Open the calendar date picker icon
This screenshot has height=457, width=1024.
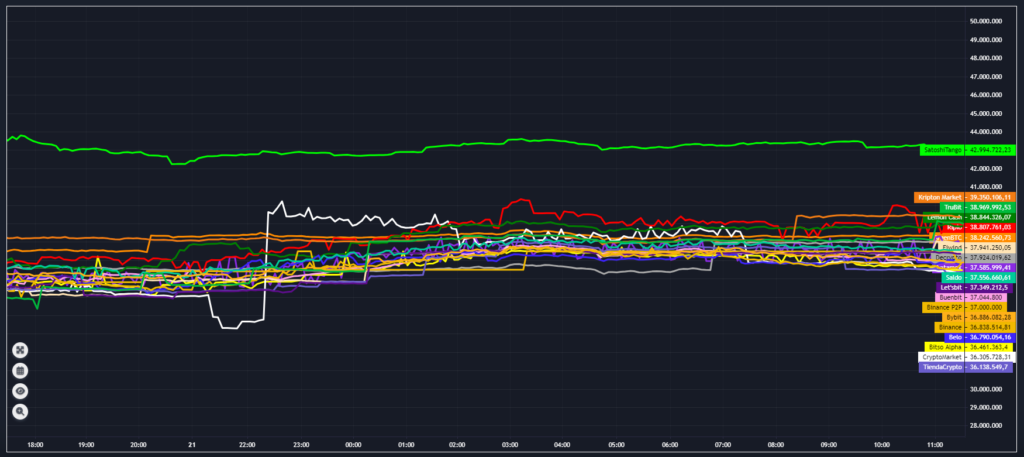20,370
